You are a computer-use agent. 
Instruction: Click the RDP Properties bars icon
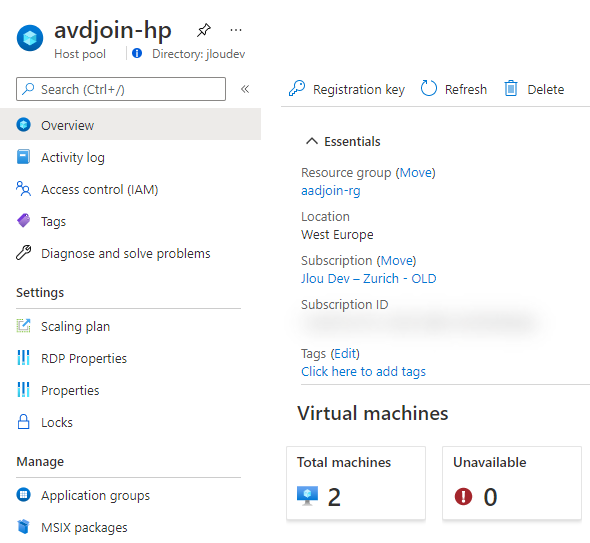(x=23, y=357)
